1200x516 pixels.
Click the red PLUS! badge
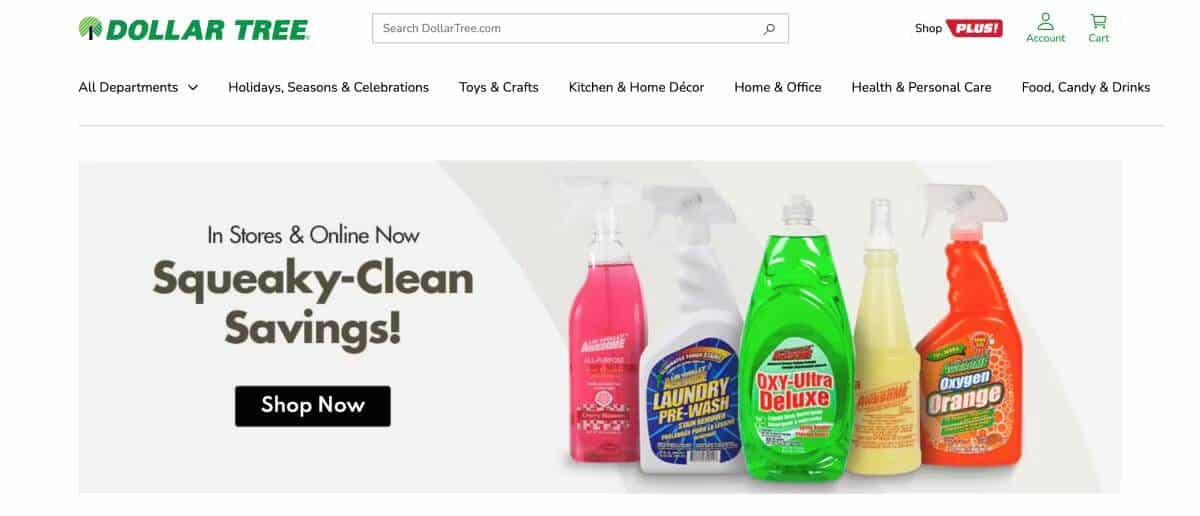tap(974, 28)
